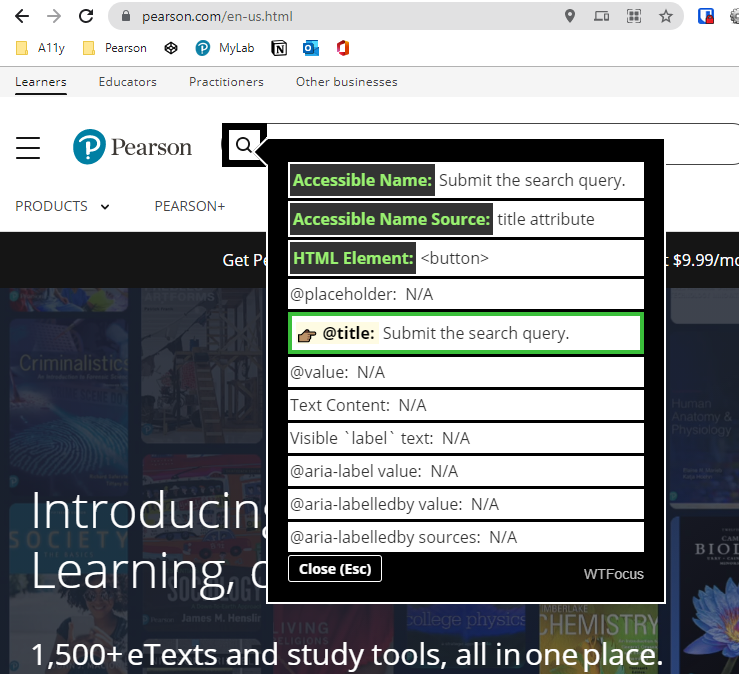The height and width of the screenshot is (674, 739).
Task: Click the highlighted @title row
Action: click(x=466, y=333)
